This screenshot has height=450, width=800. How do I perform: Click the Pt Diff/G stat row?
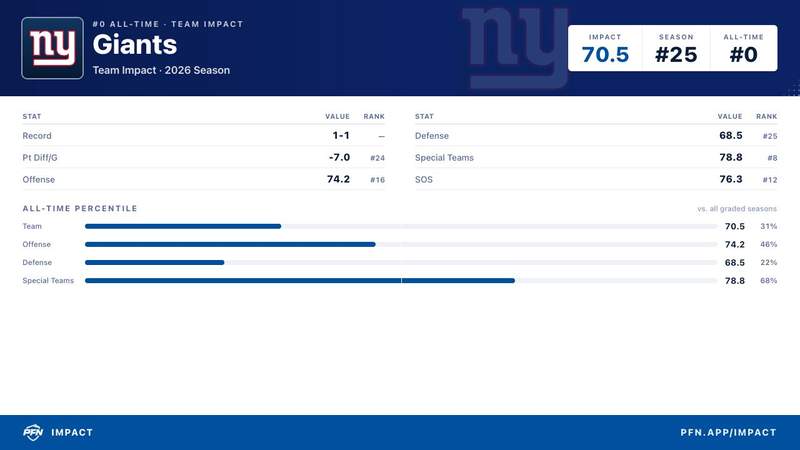point(204,158)
